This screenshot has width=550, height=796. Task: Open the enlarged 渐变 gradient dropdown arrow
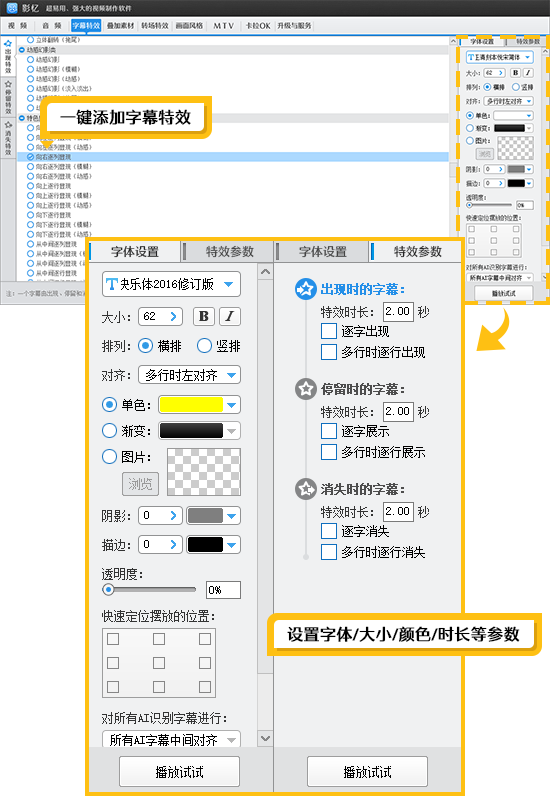[x=232, y=431]
